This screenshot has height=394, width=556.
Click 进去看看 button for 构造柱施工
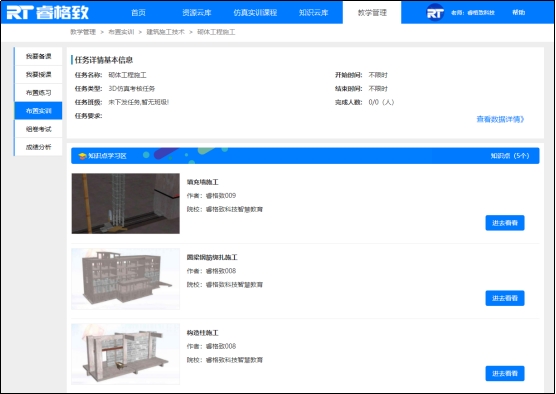click(505, 373)
